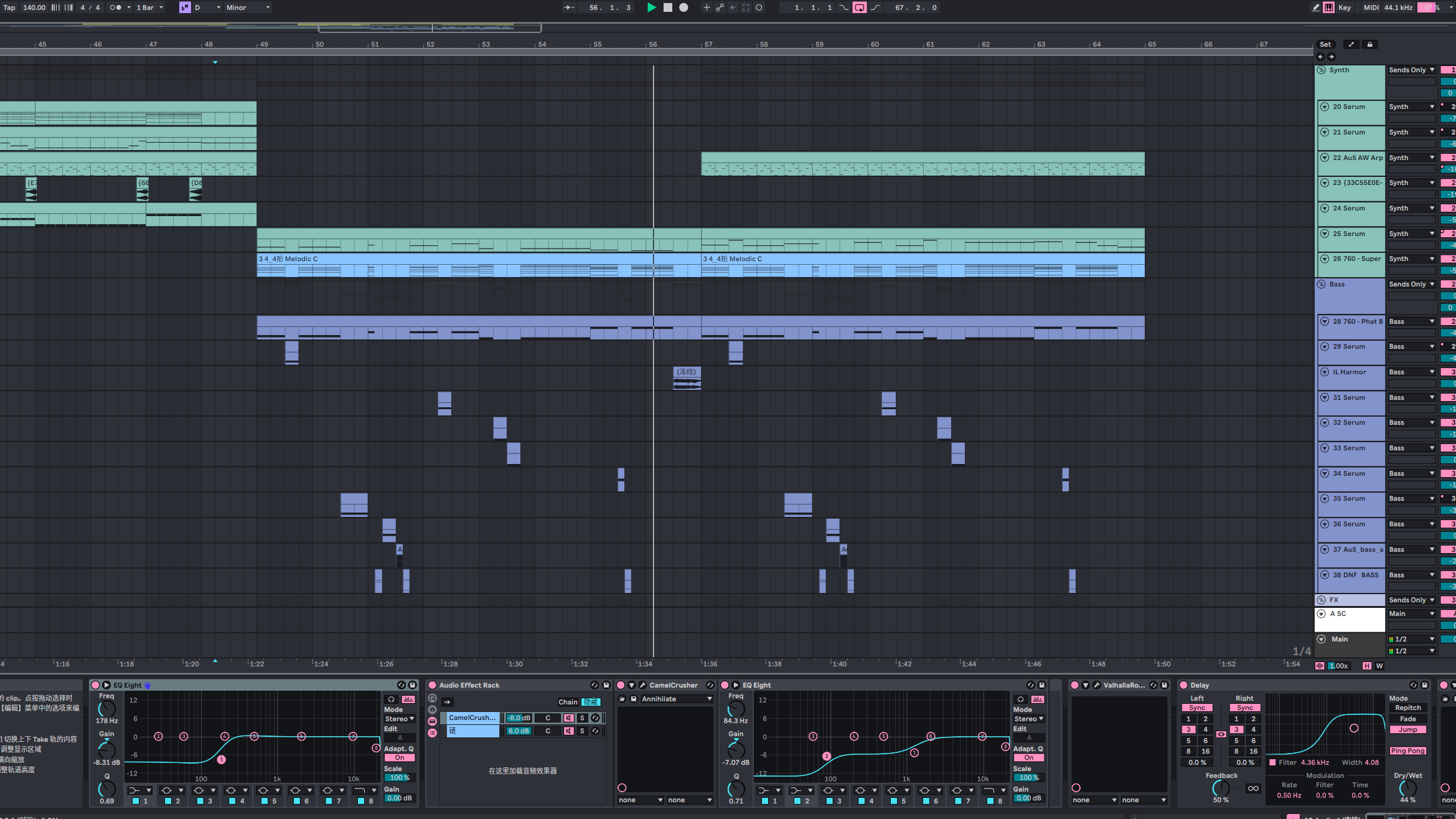Select the 26 760 - Super track header
Viewport: 1456px width, 819px height.
pyautogui.click(x=1356, y=259)
